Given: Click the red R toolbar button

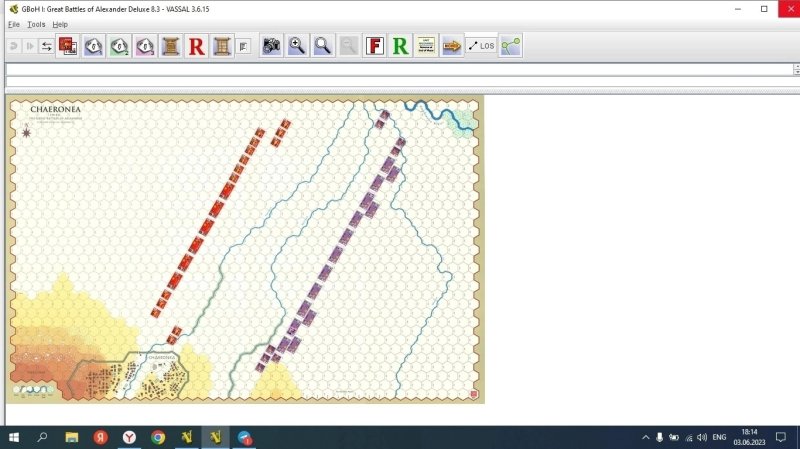Looking at the screenshot, I should [x=196, y=46].
